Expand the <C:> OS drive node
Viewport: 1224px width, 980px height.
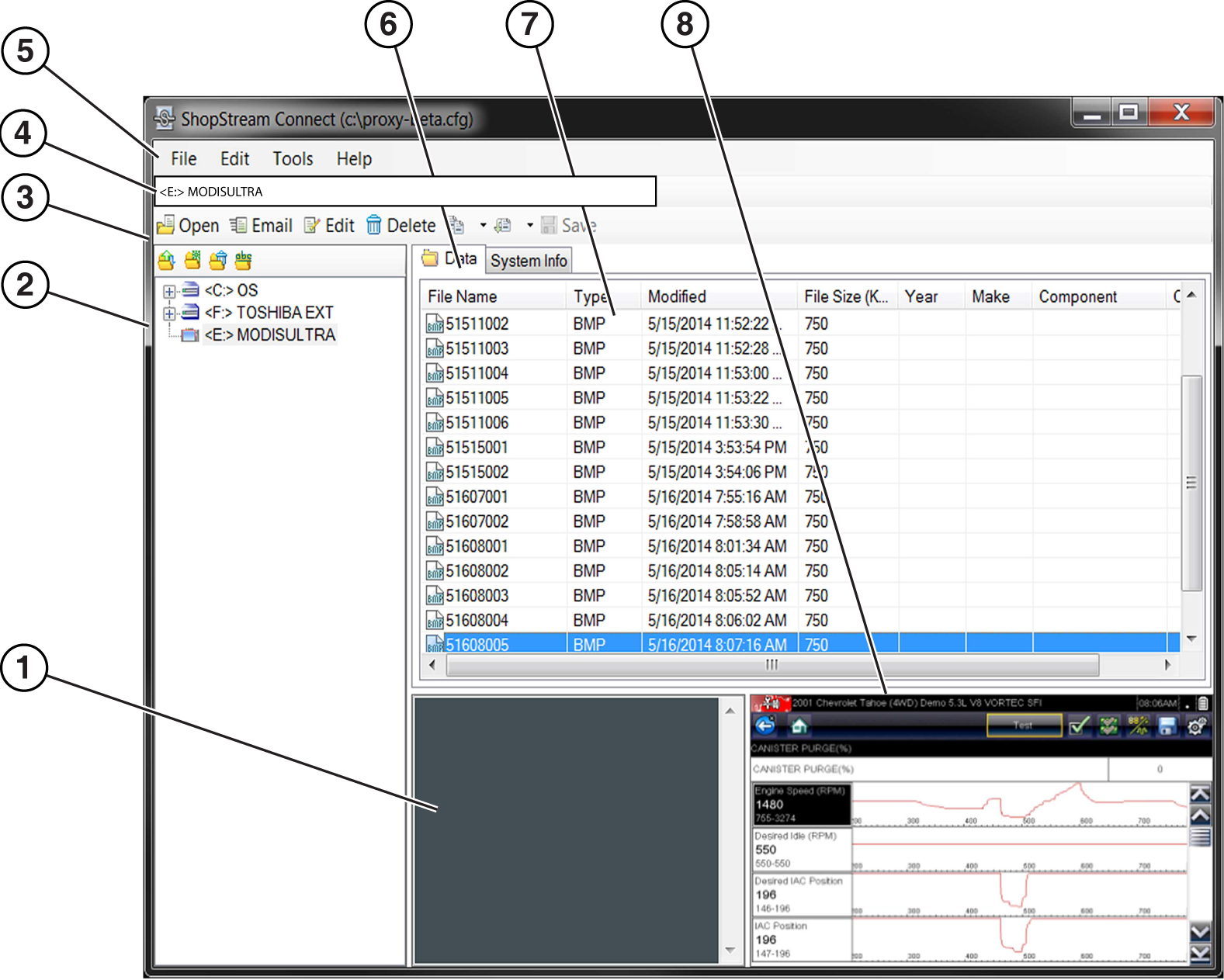click(169, 292)
